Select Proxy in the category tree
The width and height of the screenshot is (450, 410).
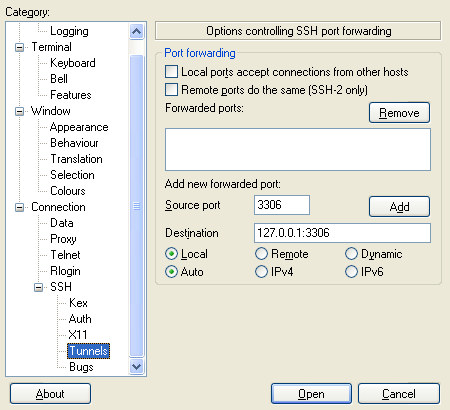click(63, 239)
